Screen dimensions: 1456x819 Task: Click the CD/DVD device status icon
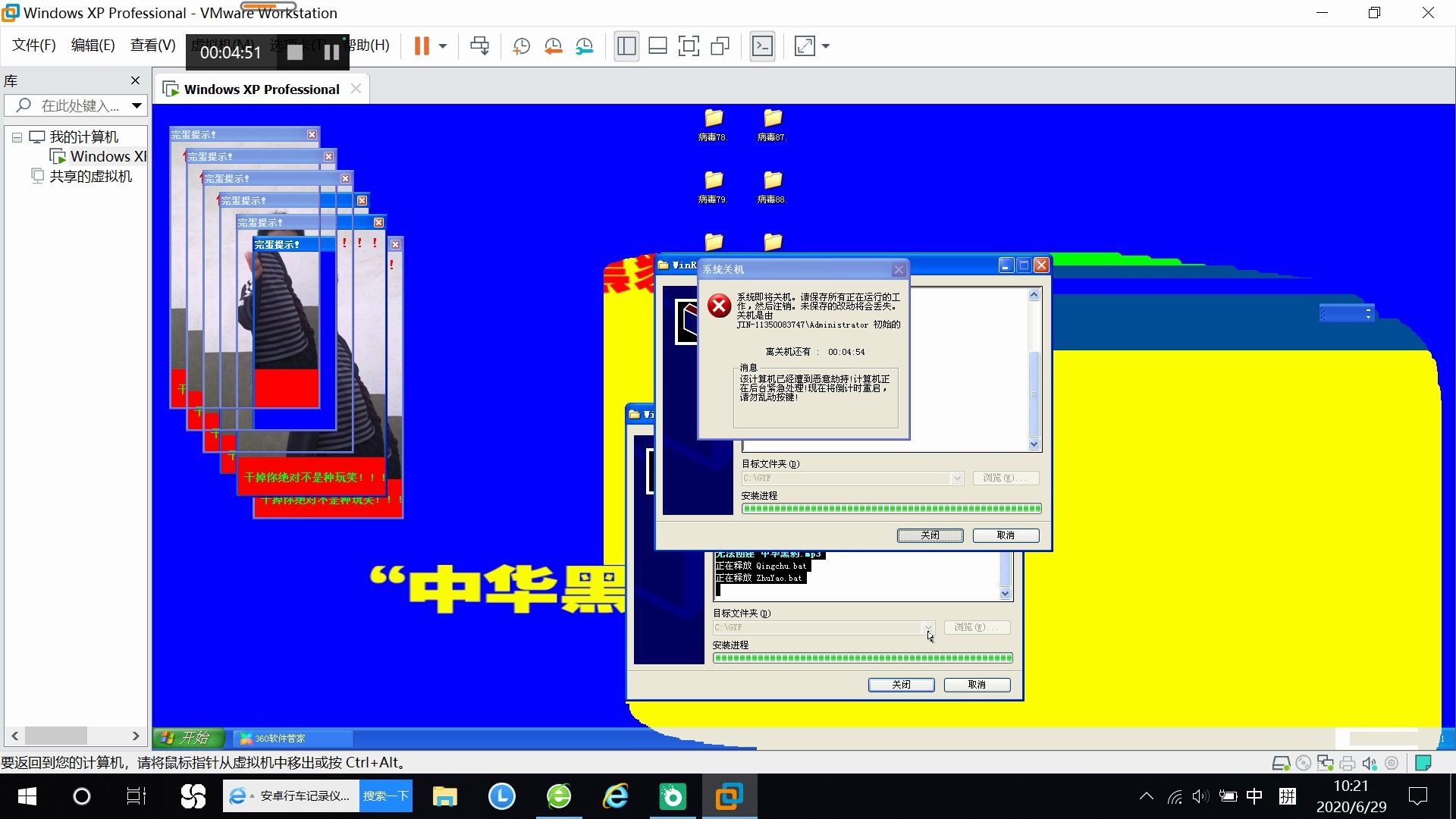coord(1304,763)
